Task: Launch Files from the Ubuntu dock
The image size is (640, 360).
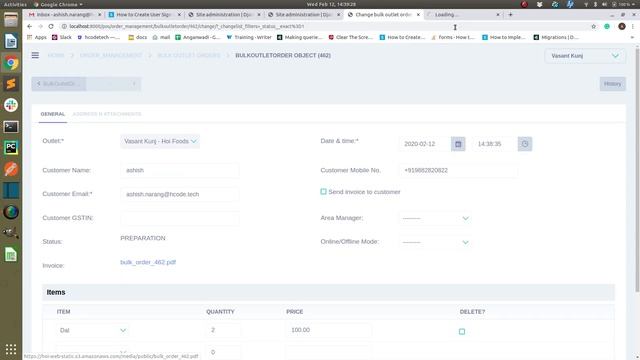Action: (x=11, y=20)
